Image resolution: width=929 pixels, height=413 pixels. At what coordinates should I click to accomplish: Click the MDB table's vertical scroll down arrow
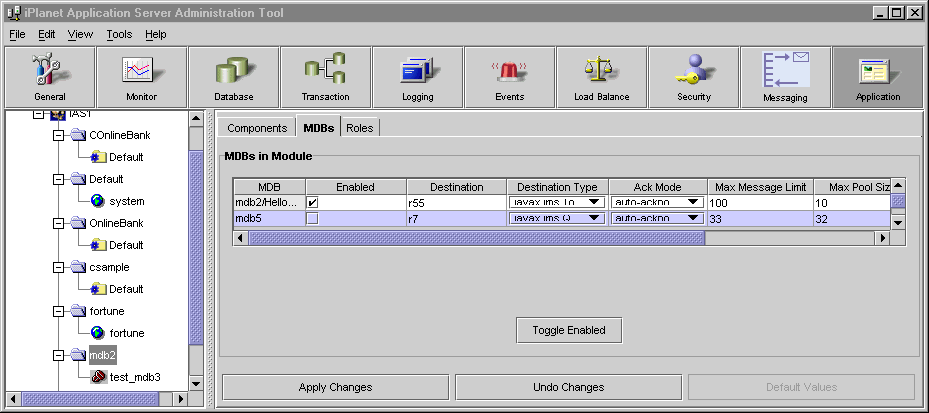click(x=898, y=223)
